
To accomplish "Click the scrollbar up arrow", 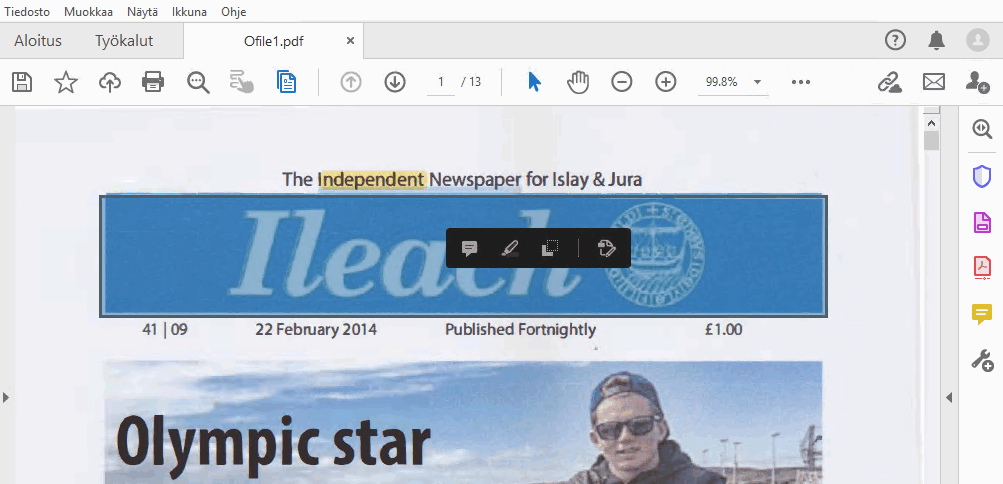I will tap(931, 123).
